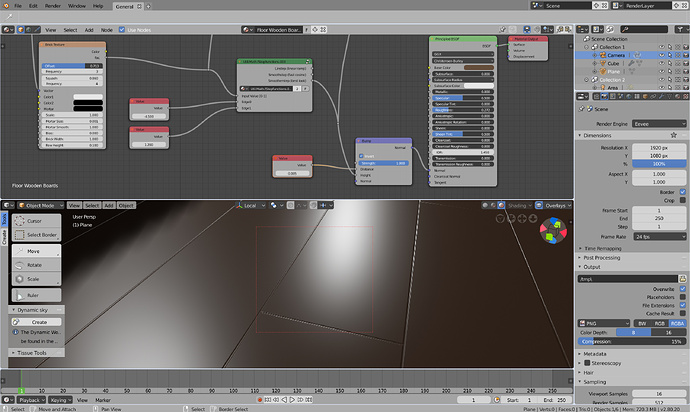Viewport: 690px width, 412px height.
Task: Toggle the Invert checkbox in Bump node
Action: (361, 156)
